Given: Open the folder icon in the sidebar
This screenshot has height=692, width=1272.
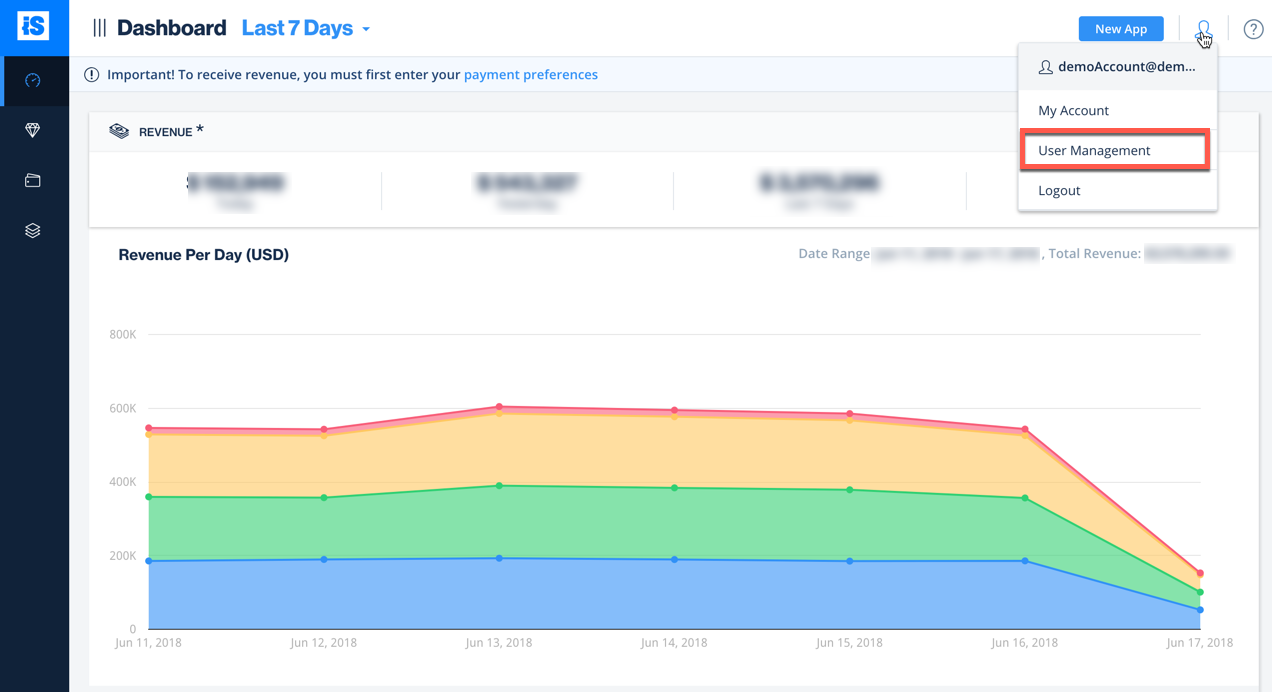Looking at the screenshot, I should 33,181.
